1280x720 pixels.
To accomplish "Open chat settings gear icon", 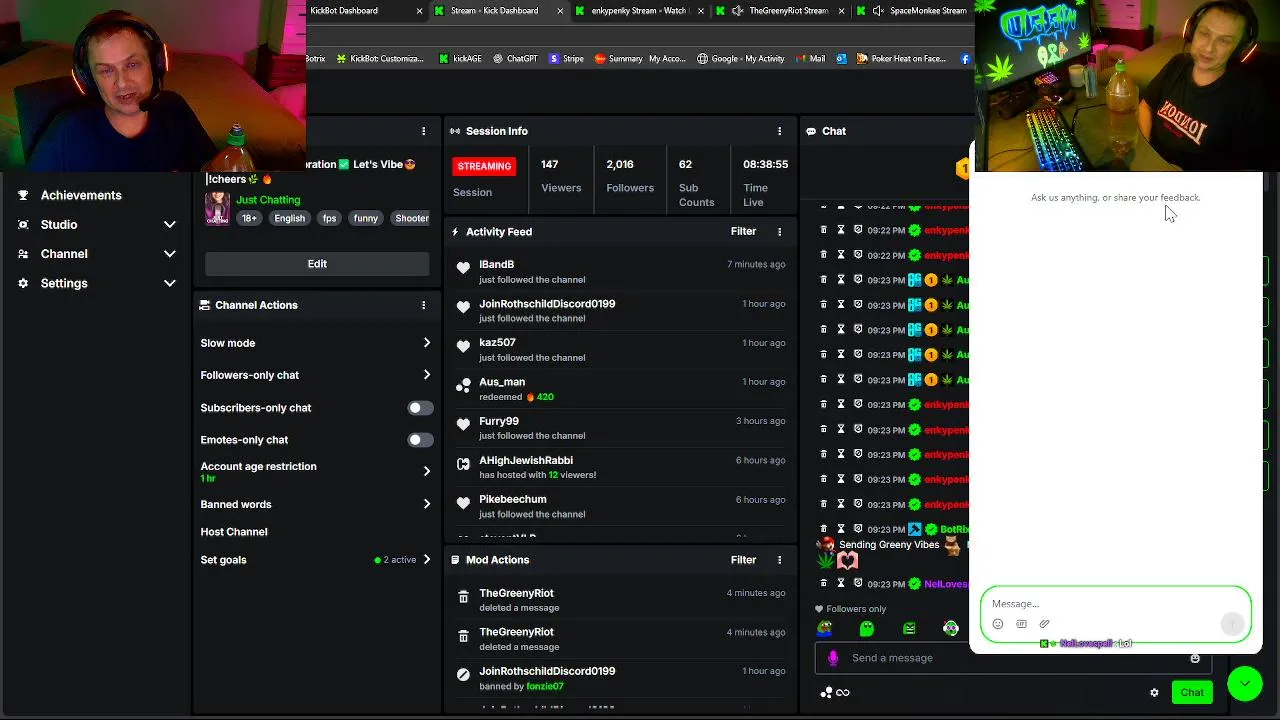I will coord(1154,692).
